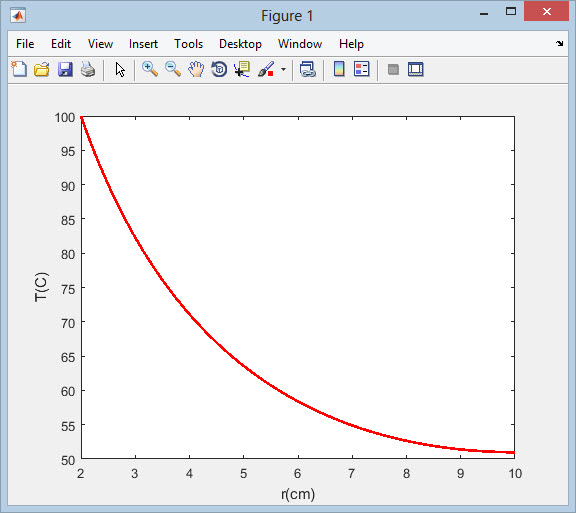Open the Insert menu
This screenshot has width=576, height=513.
(143, 44)
